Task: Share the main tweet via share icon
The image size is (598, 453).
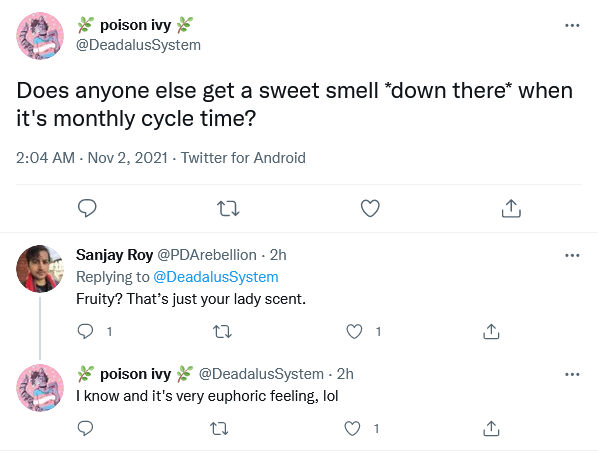Action: coord(511,208)
